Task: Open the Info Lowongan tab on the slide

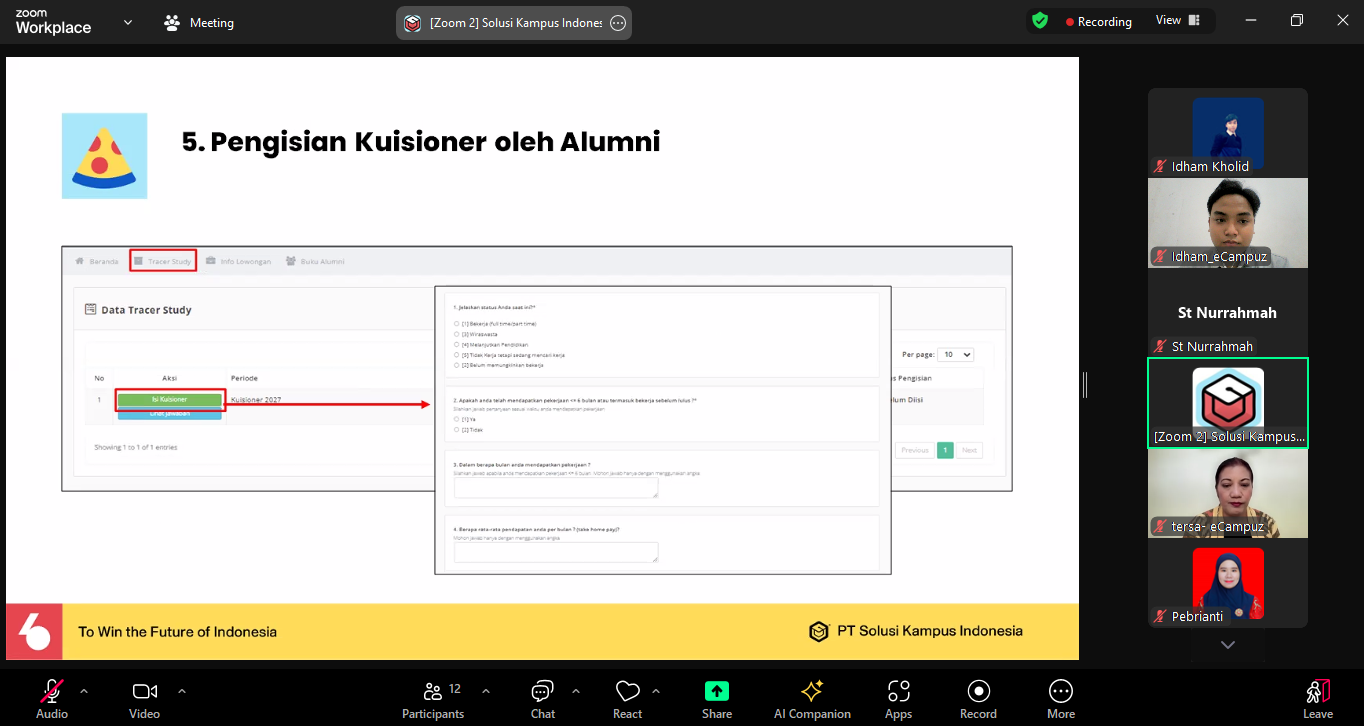Action: (239, 261)
